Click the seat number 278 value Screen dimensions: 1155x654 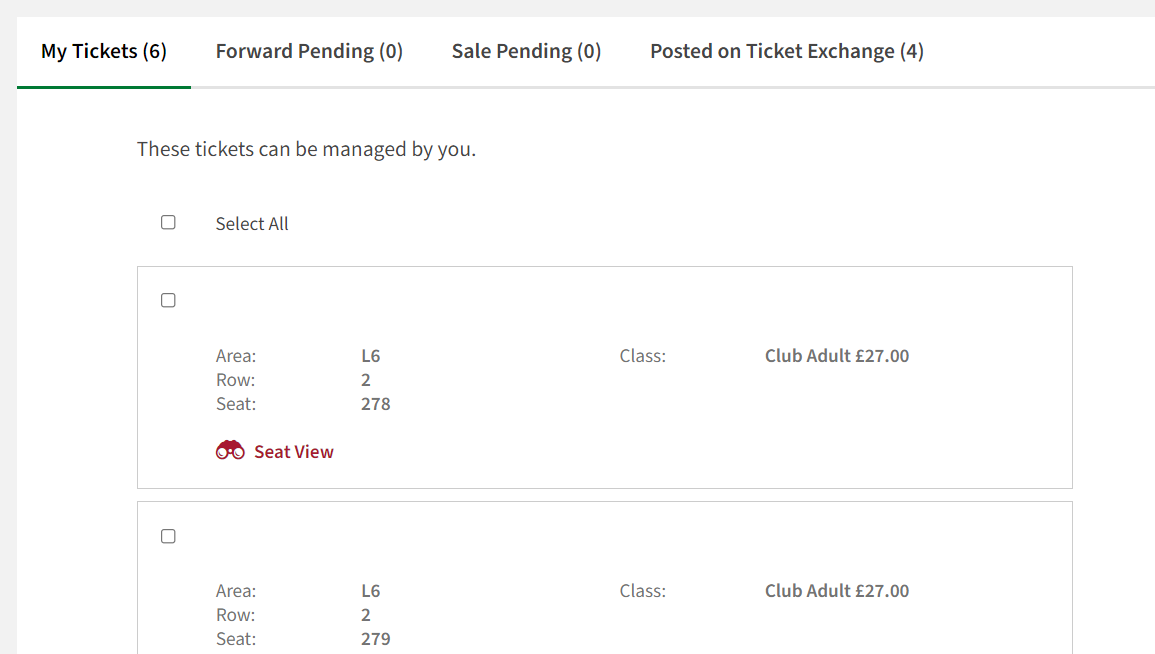click(x=376, y=404)
